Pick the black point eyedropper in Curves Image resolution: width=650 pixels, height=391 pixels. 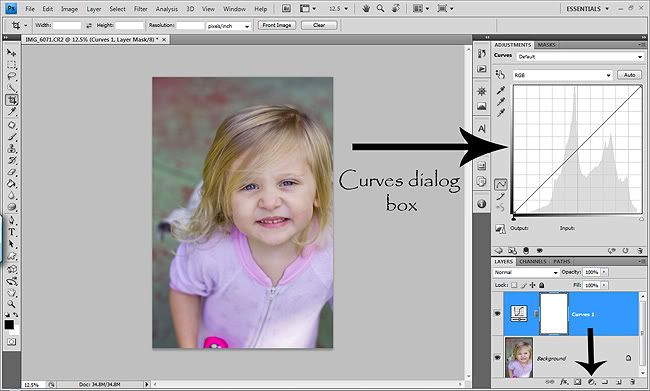coord(501,90)
